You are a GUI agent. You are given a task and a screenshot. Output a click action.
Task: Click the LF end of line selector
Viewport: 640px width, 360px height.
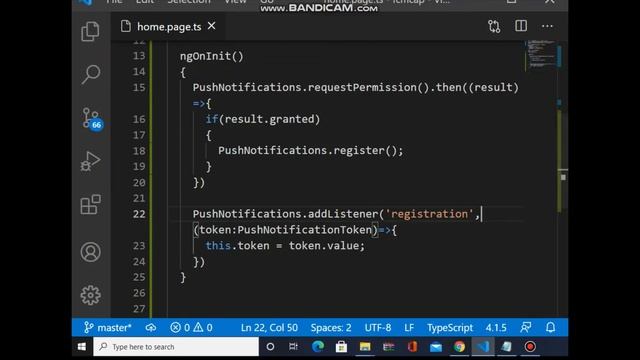click(x=409, y=327)
